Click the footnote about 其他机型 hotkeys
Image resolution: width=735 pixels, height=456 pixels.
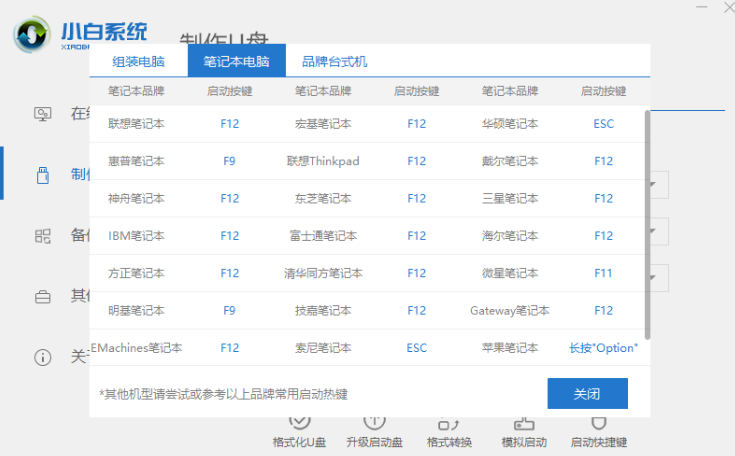pos(224,394)
